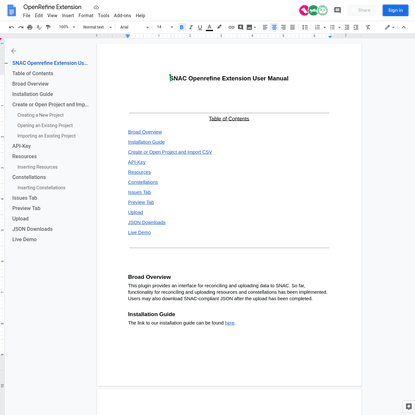415x415 pixels.
Task: Click the dark green collaborator avatar
Action: (x=313, y=10)
